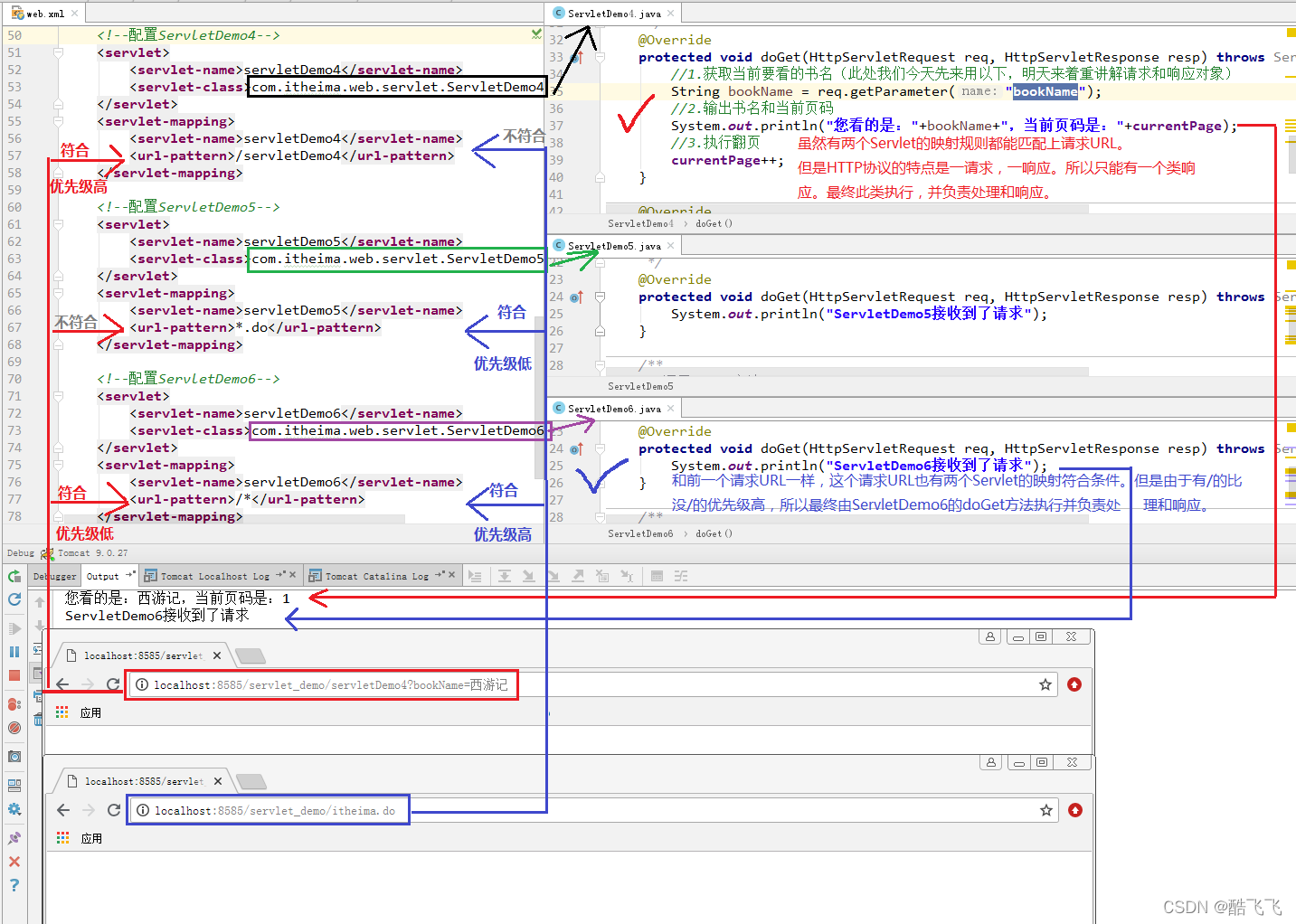Click back arrow in itheima.do browser window
1296x924 pixels.
pyautogui.click(x=63, y=810)
